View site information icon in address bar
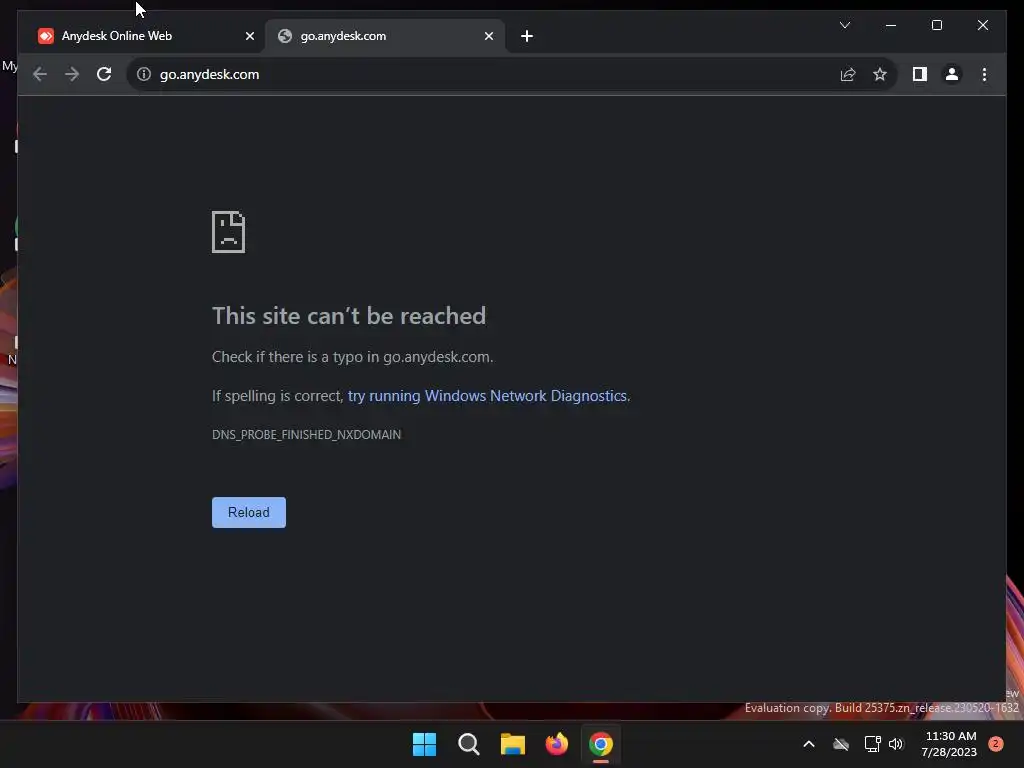This screenshot has width=1024, height=768. point(144,74)
